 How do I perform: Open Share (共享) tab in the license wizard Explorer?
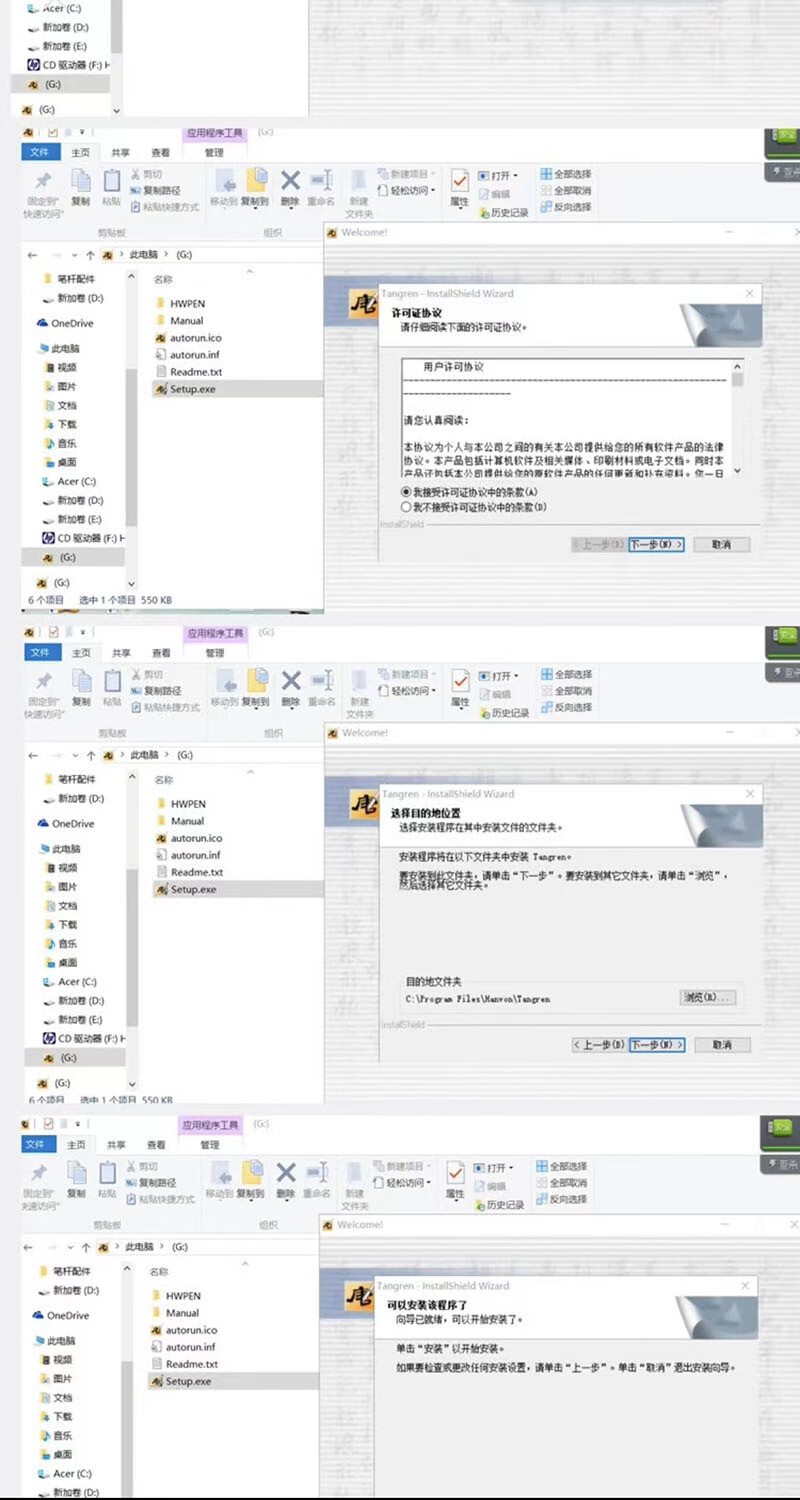[120, 153]
